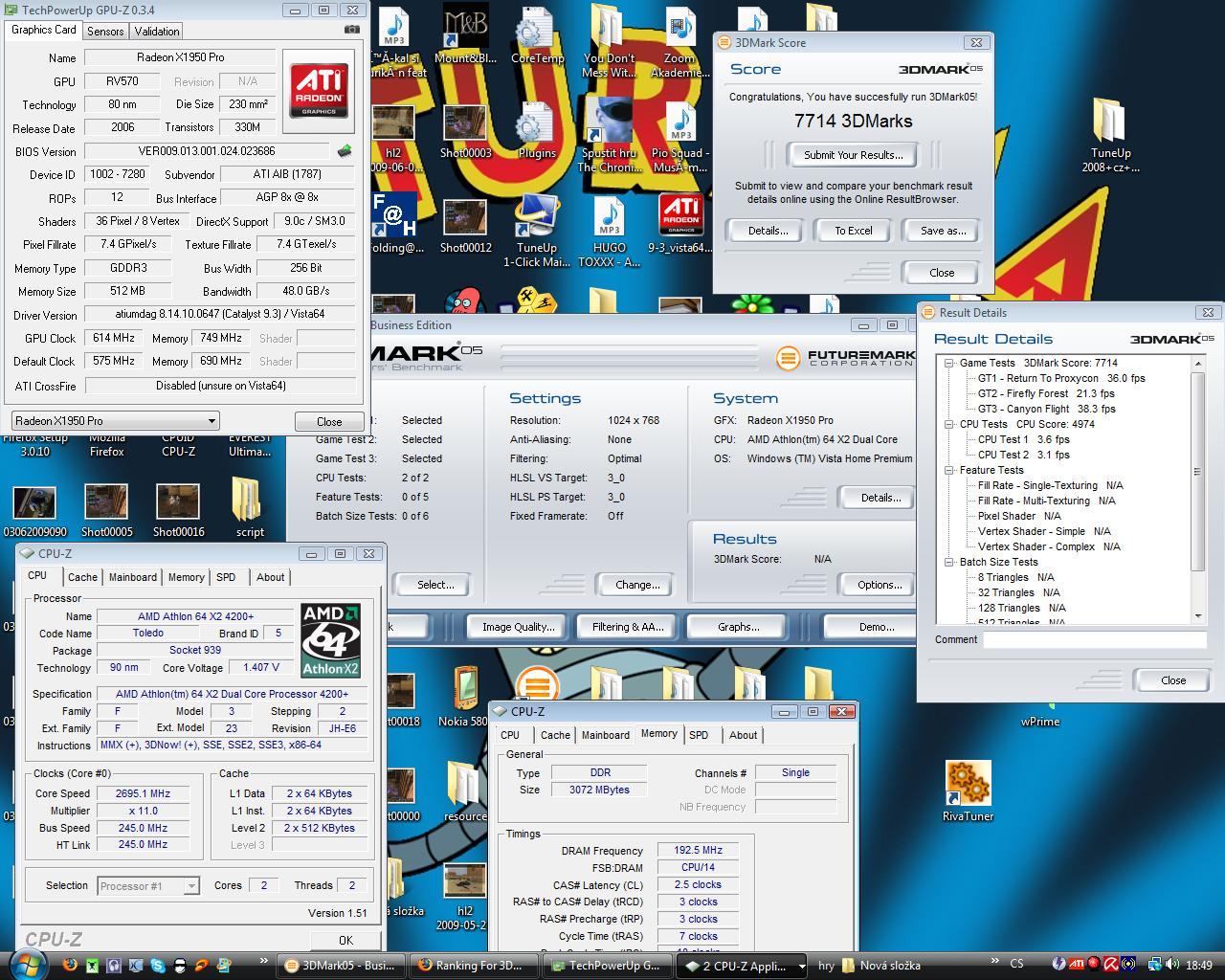Image resolution: width=1225 pixels, height=980 pixels.
Task: Click the OK button in CPU-Z
Action: [x=345, y=940]
